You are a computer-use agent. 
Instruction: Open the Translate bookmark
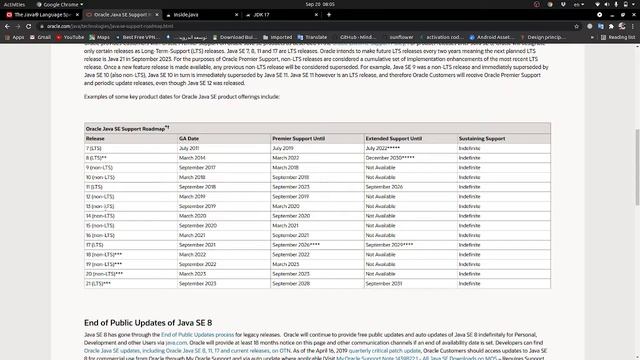point(312,37)
